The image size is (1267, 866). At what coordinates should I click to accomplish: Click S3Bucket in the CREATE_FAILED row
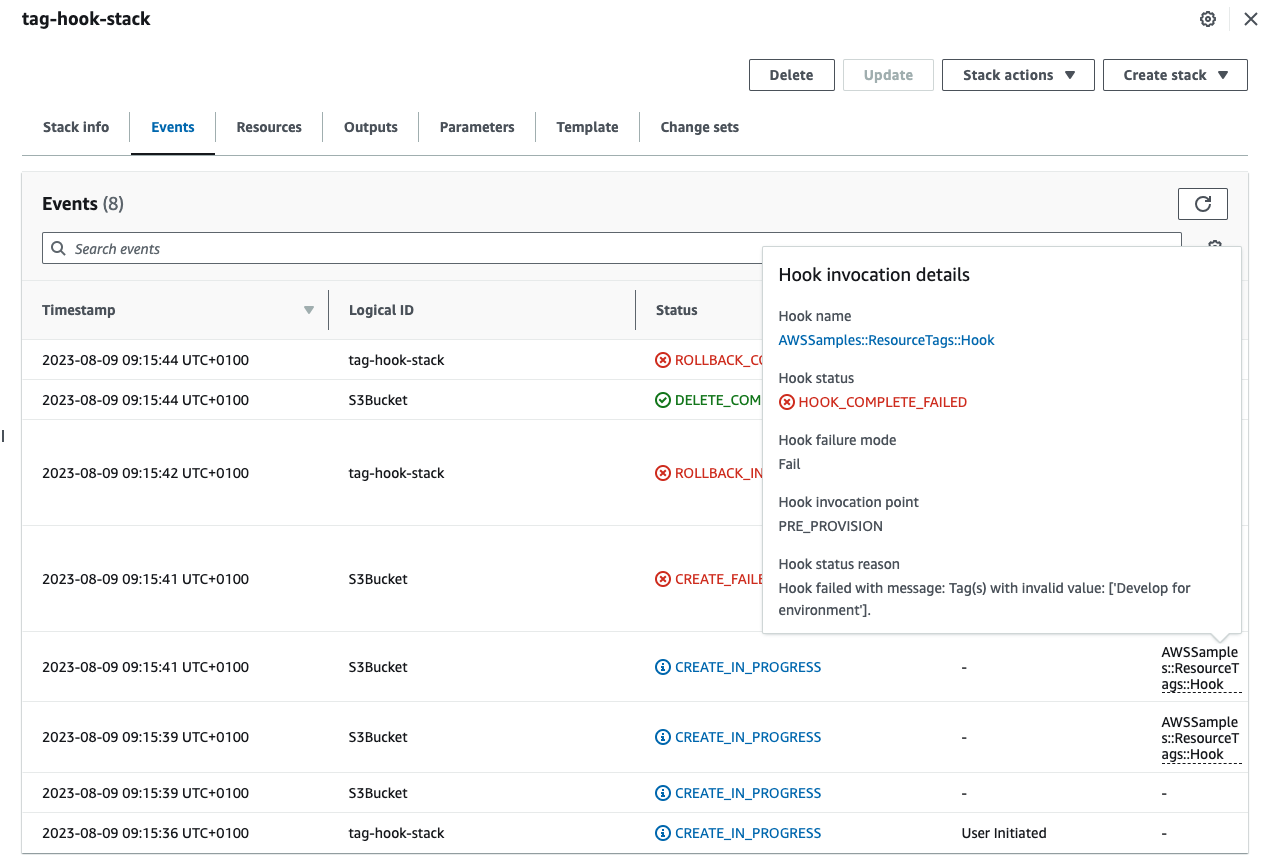378,579
